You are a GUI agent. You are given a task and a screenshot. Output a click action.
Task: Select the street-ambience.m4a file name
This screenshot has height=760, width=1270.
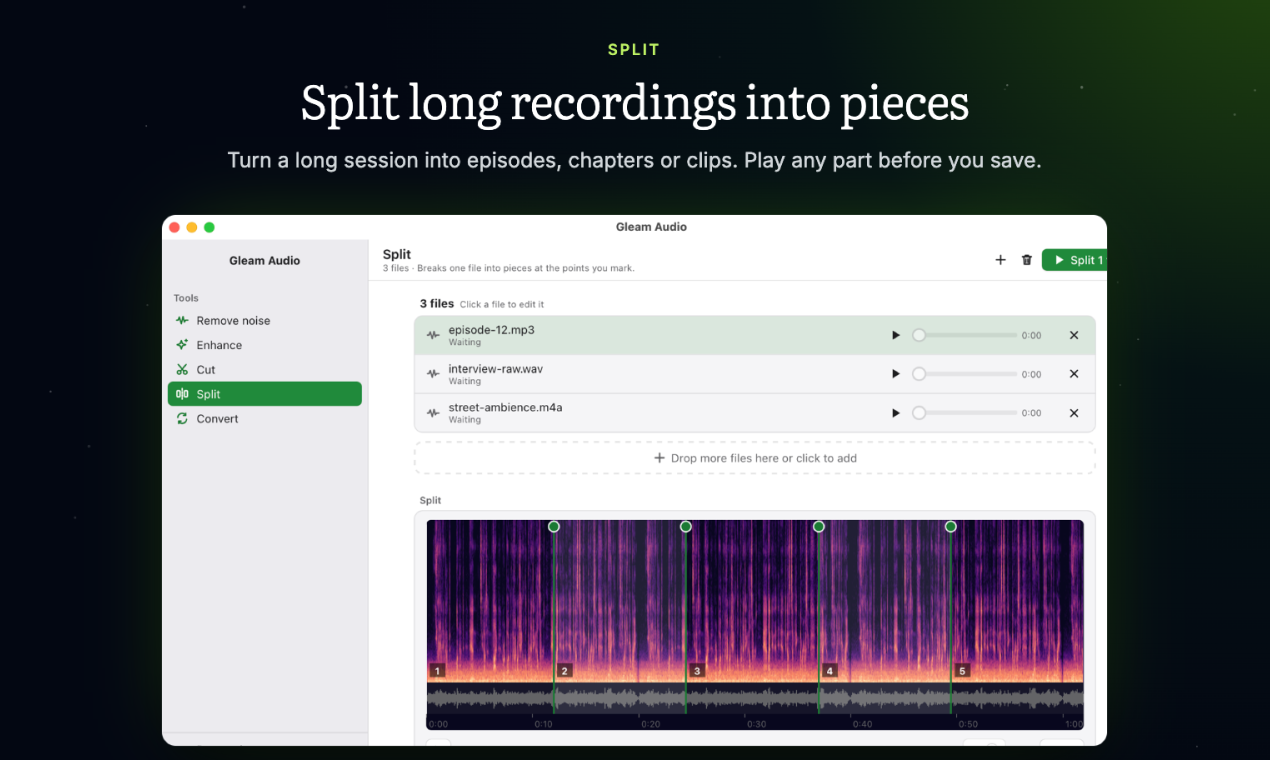[505, 408]
